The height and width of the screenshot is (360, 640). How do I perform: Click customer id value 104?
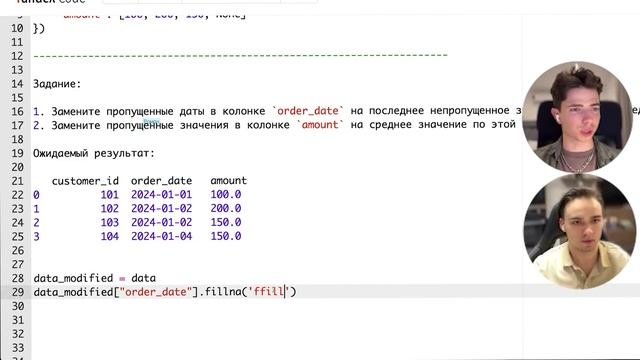pyautogui.click(x=109, y=236)
